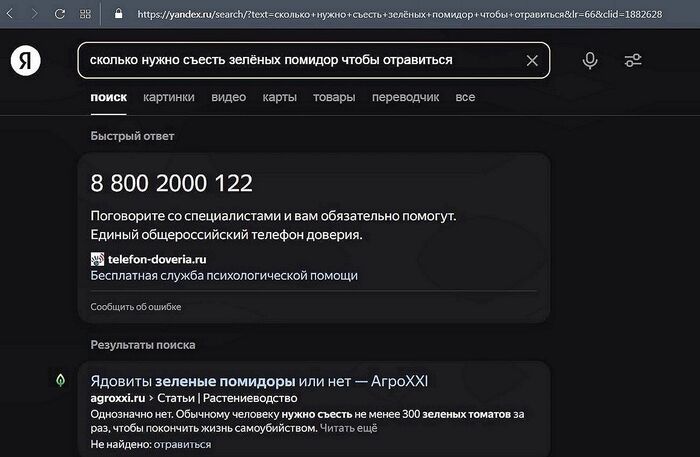The width and height of the screenshot is (700, 457).
Task: Open the «Ядовиты зеленые помидоры или нет» result
Action: [259, 381]
